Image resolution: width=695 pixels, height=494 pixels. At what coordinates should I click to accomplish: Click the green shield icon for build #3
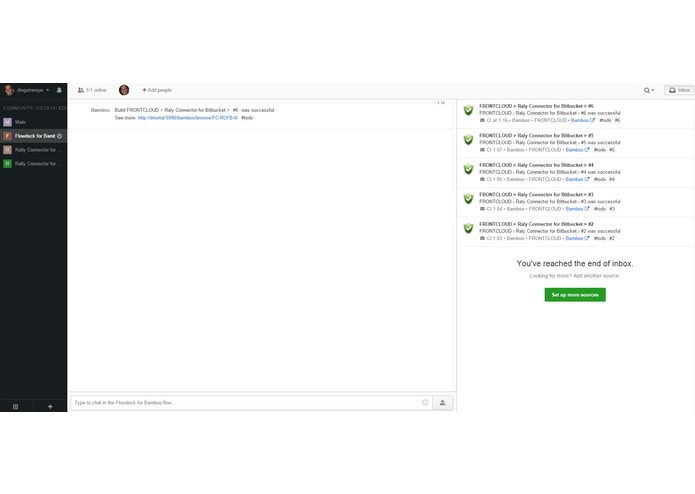pos(469,198)
